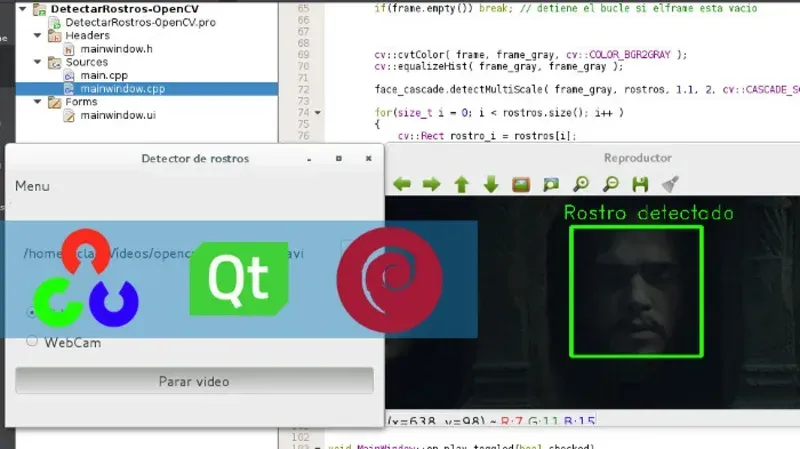Close the Detector de rostros window
800x449 pixels.
point(368,159)
